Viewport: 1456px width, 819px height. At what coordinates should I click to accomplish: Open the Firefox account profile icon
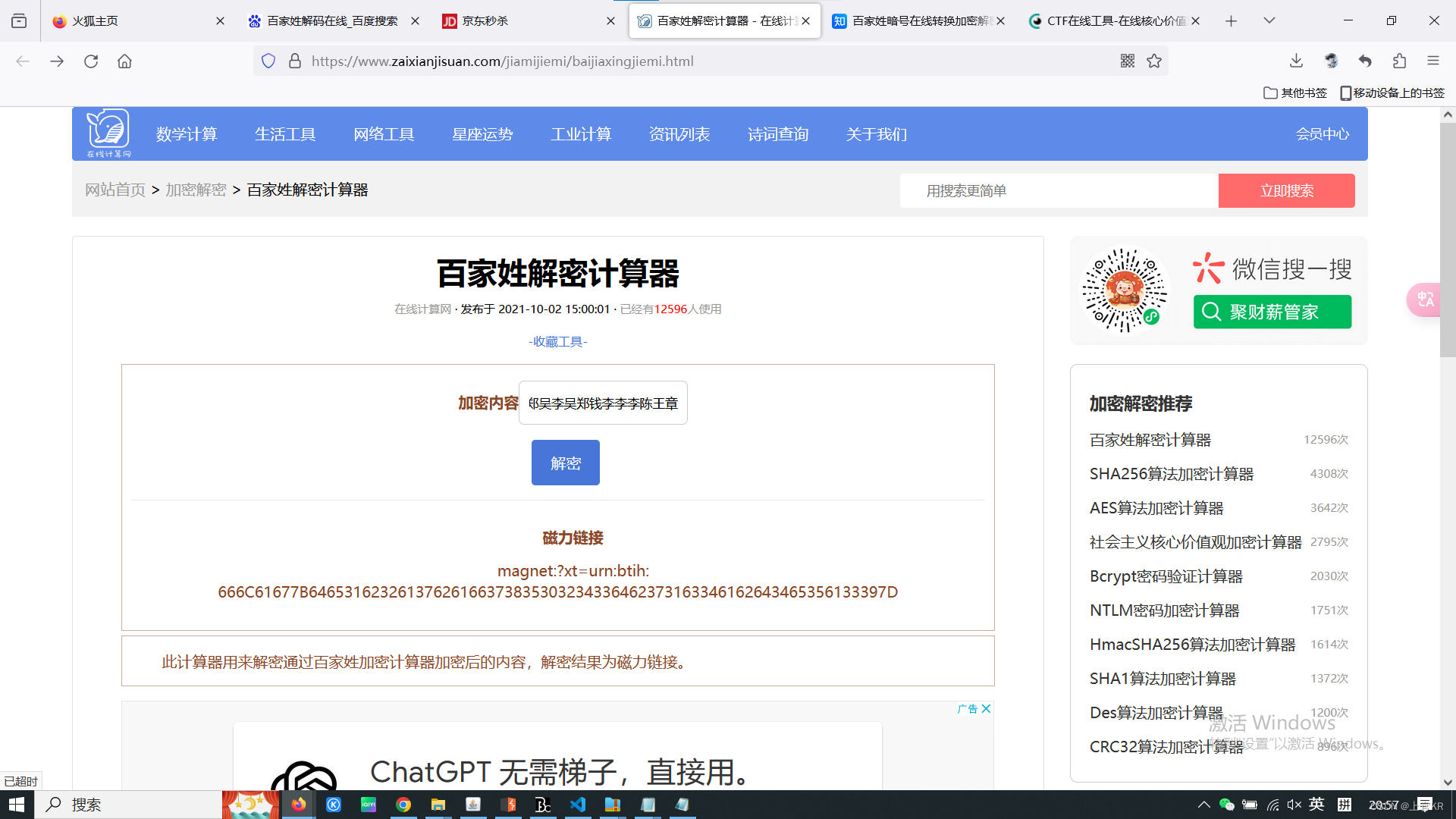tap(1331, 61)
